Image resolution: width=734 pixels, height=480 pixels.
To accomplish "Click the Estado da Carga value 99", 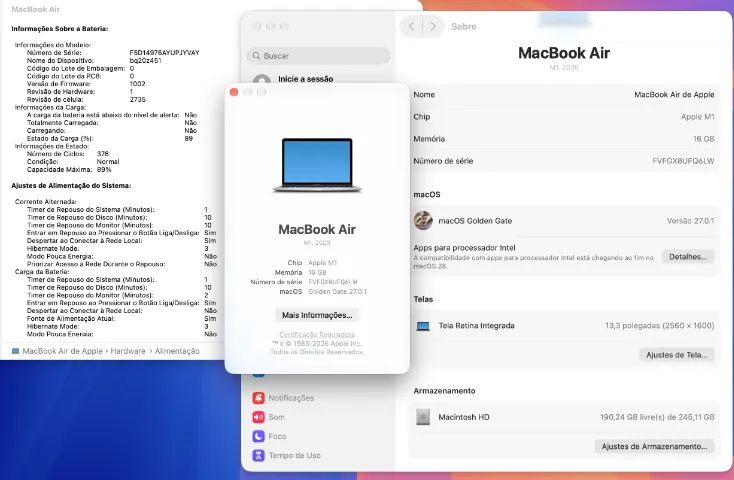I will pyautogui.click(x=189, y=138).
